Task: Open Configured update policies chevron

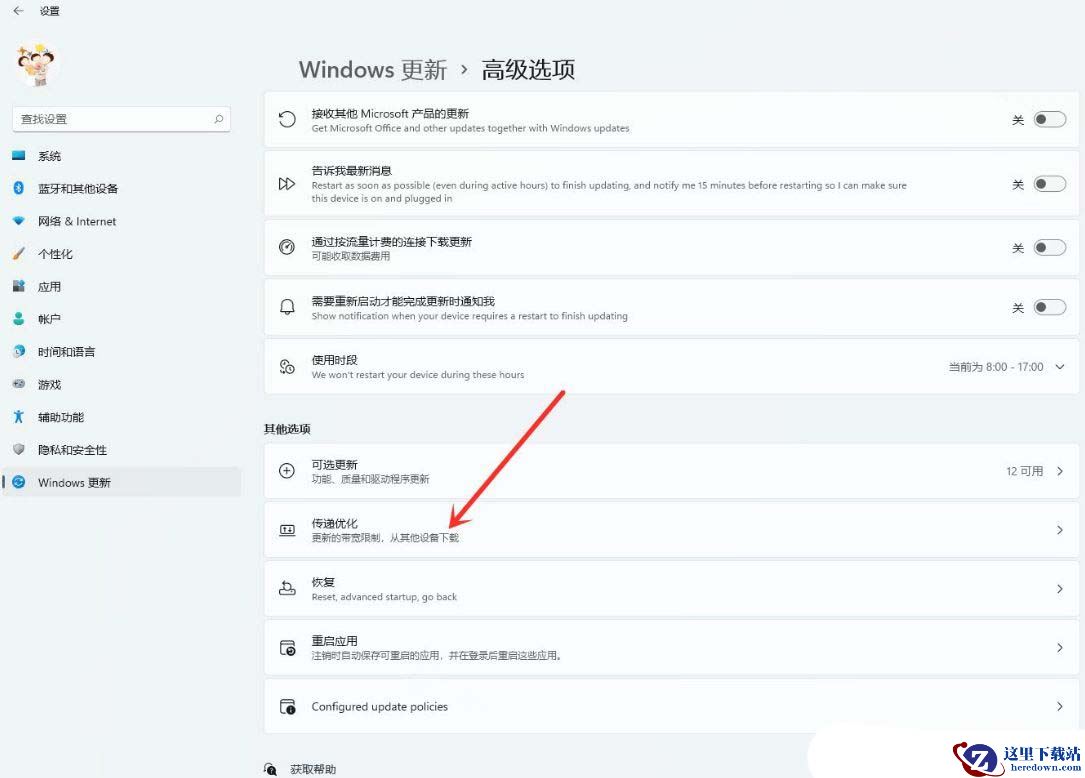Action: click(1060, 706)
